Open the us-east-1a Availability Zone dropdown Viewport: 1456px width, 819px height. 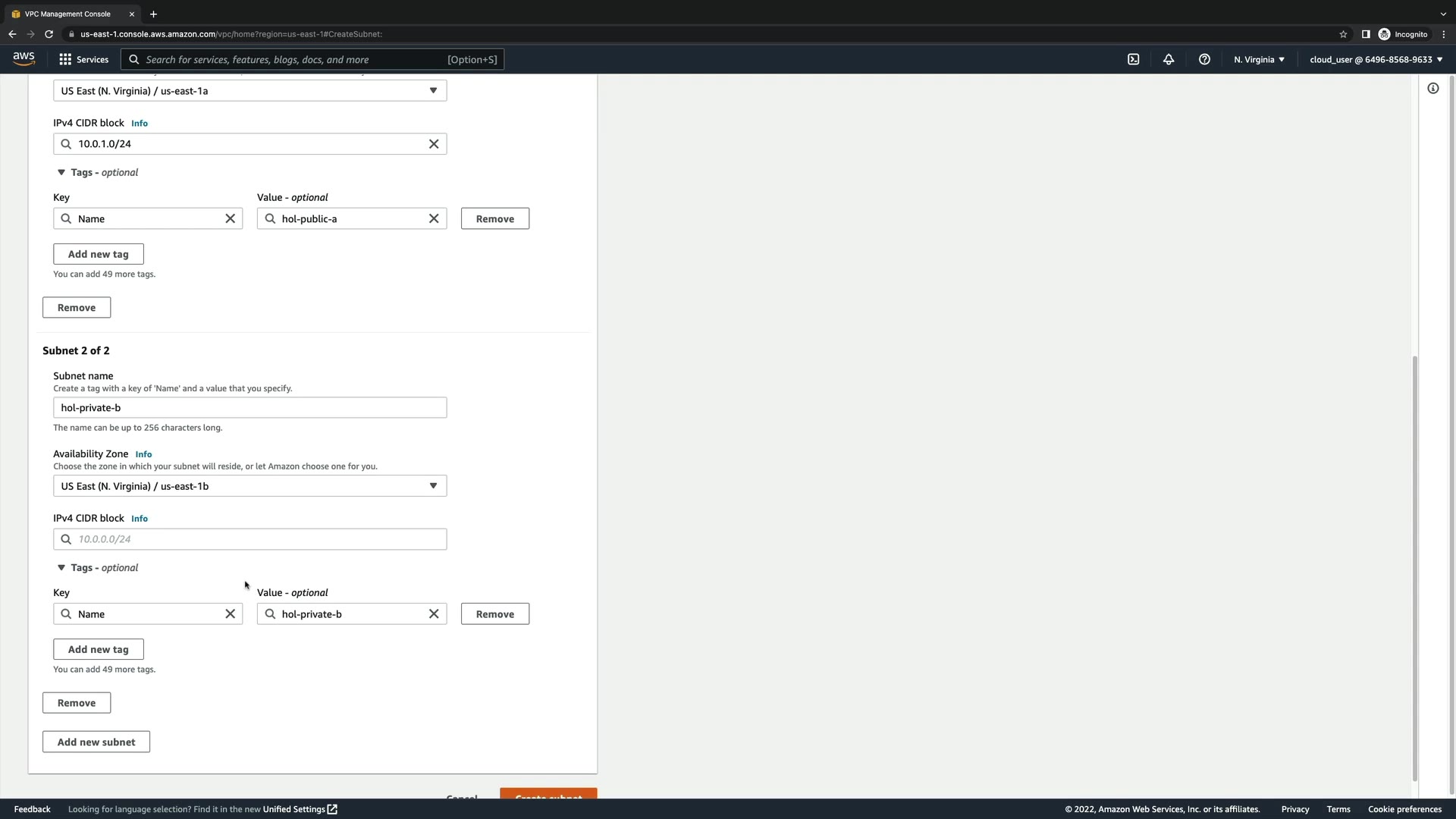[x=249, y=91]
